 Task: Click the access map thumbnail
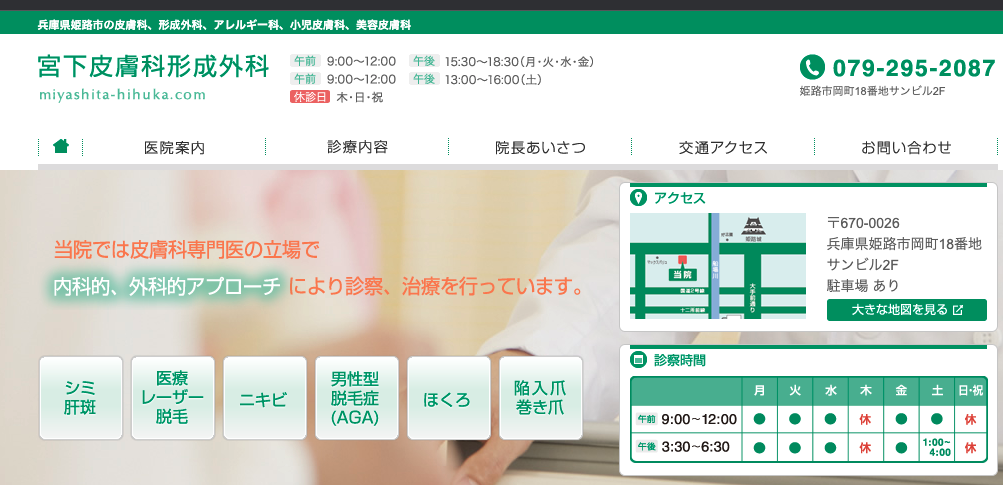[718, 266]
